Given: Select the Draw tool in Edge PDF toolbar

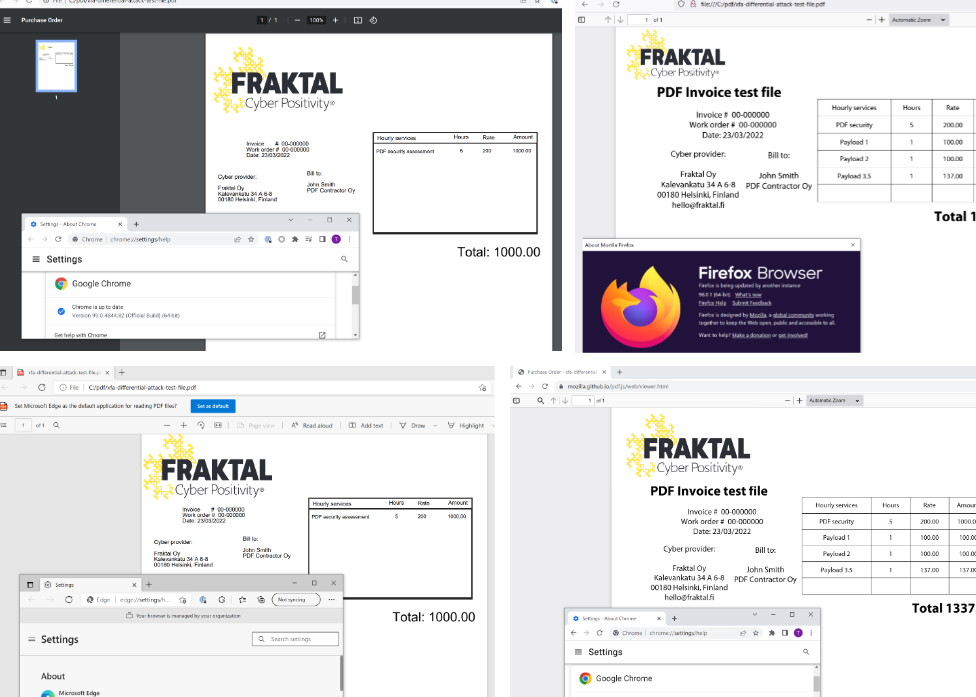Looking at the screenshot, I should click(412, 426).
